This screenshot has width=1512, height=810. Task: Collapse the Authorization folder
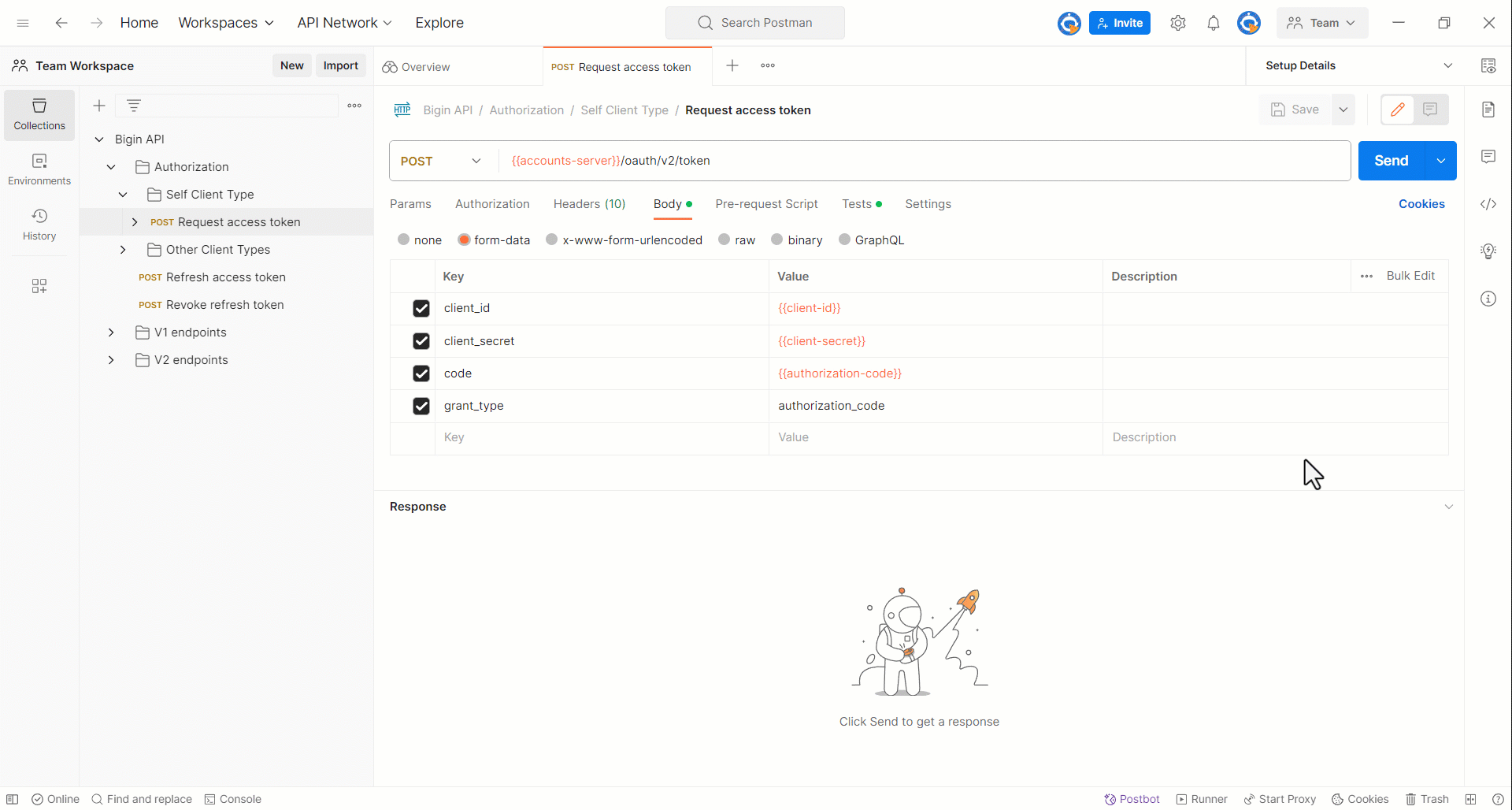[111, 167]
